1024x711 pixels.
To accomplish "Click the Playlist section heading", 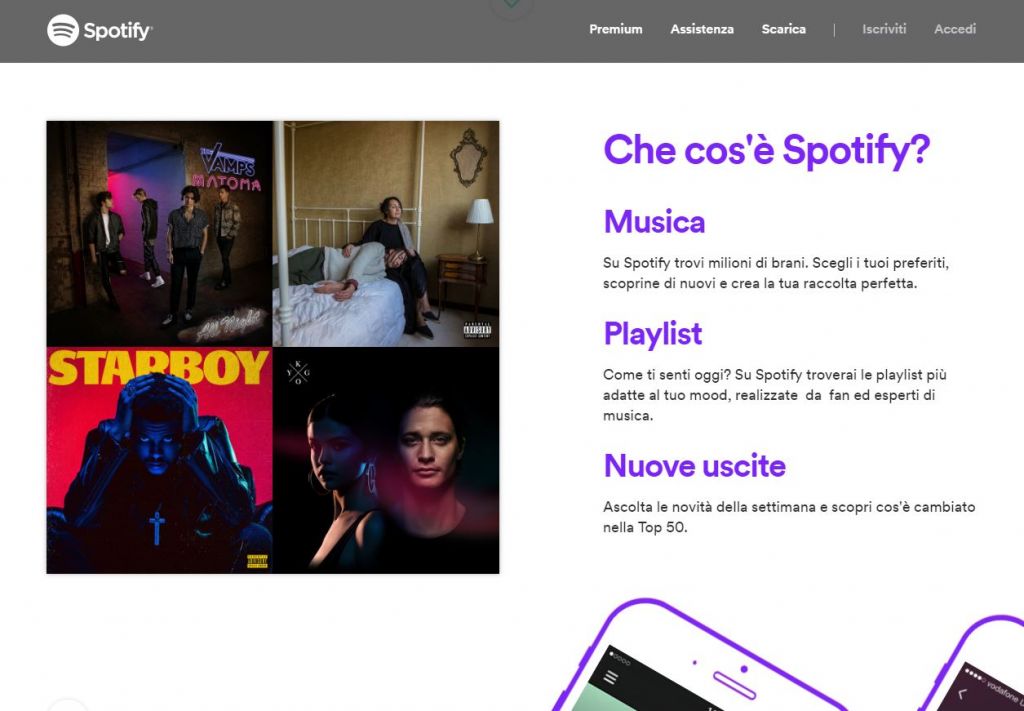I will 653,334.
